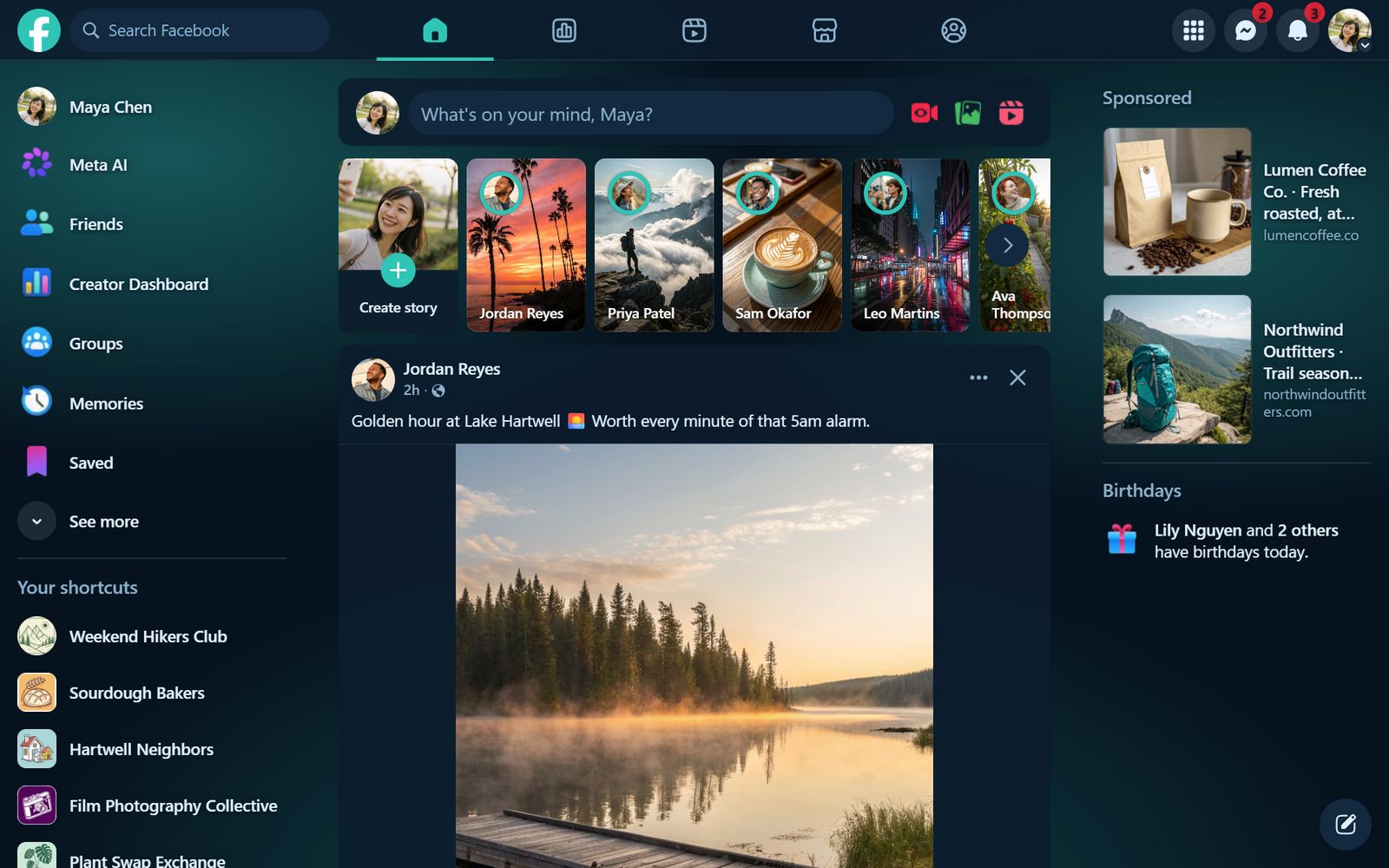Open Groups in the left sidebar
1389x868 pixels.
tap(152, 343)
